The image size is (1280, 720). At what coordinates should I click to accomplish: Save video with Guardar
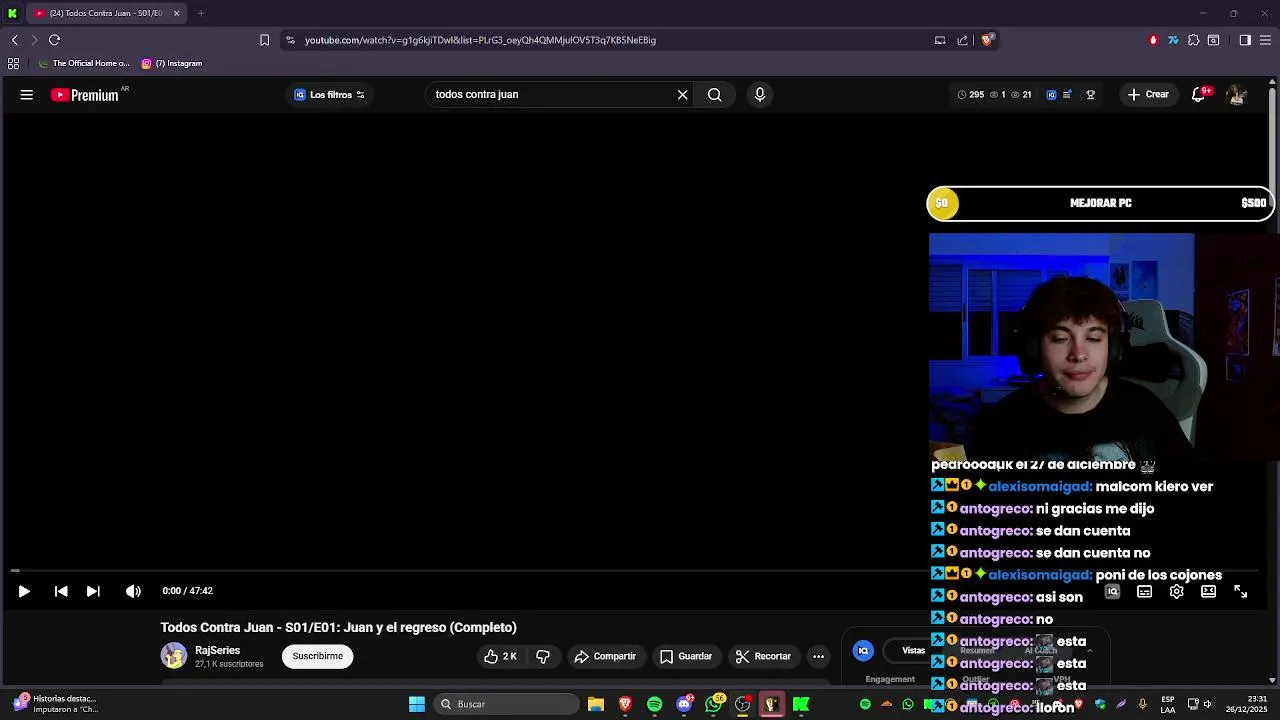click(x=686, y=656)
